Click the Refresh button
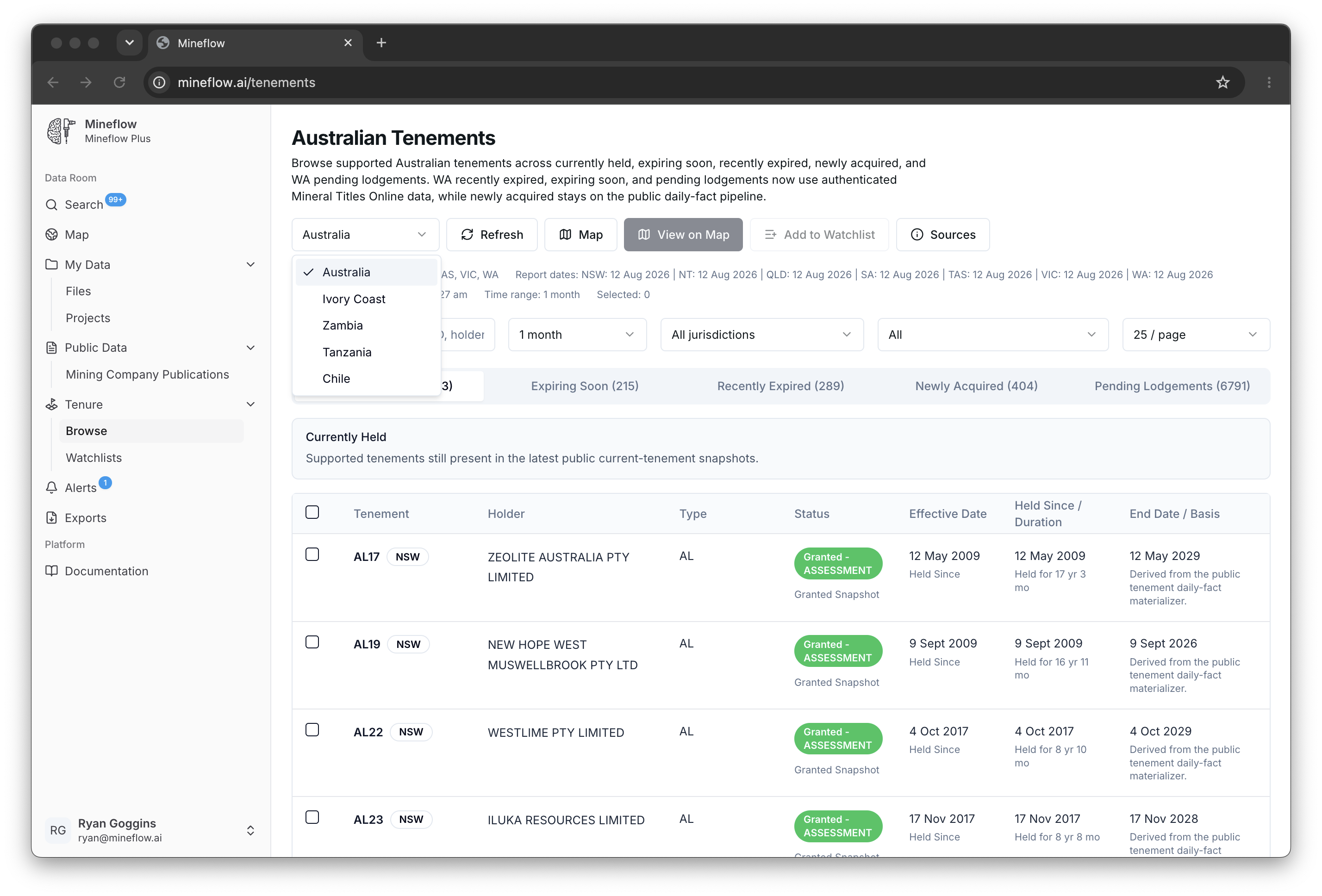Viewport: 1322px width, 896px height. pyautogui.click(x=492, y=234)
